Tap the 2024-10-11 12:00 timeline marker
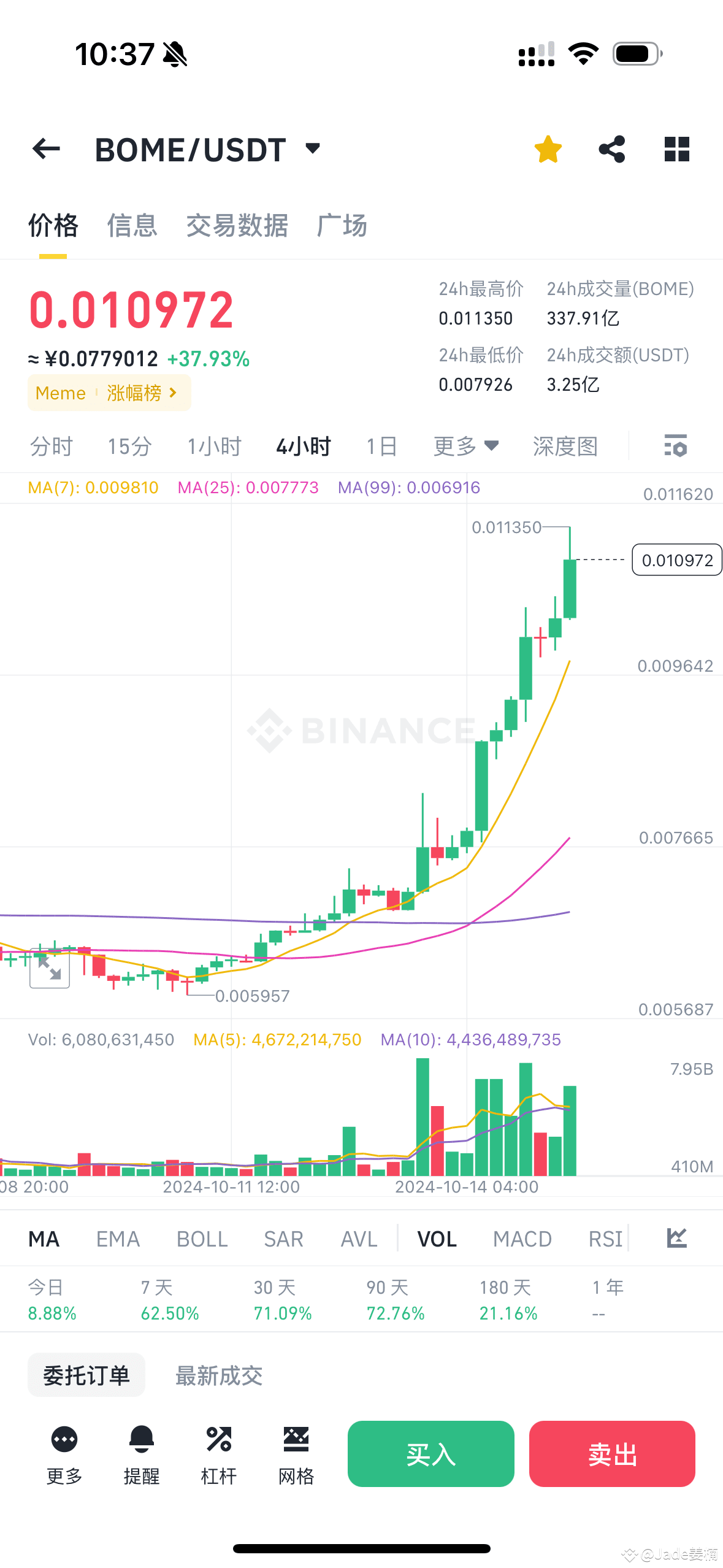 click(x=231, y=1186)
